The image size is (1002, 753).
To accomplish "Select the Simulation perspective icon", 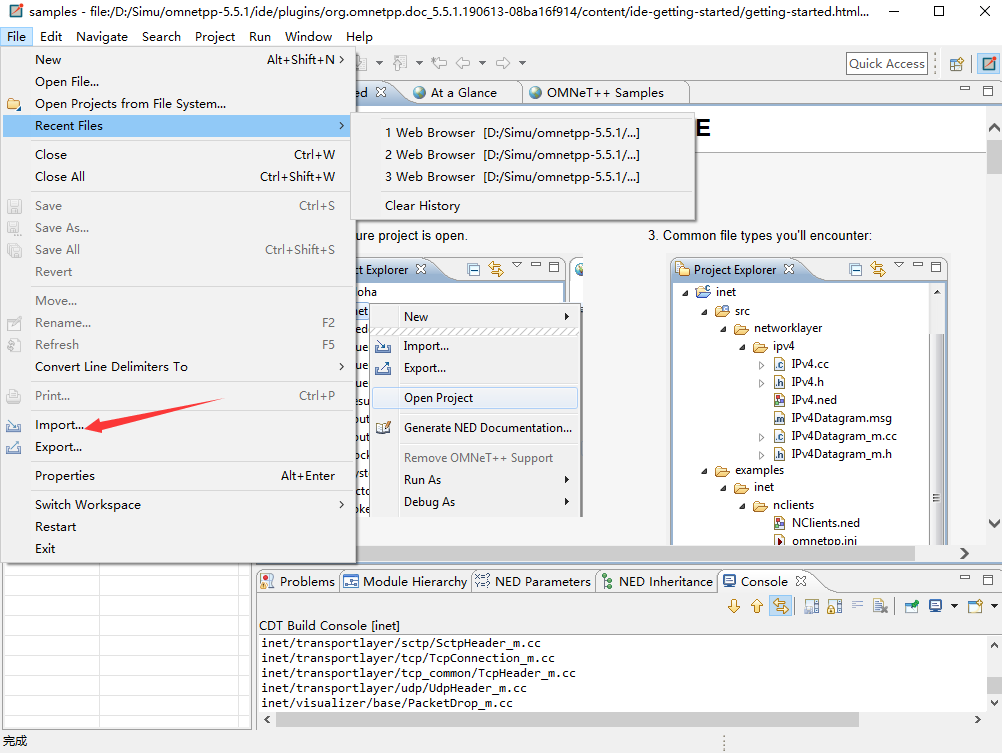I will coord(989,63).
